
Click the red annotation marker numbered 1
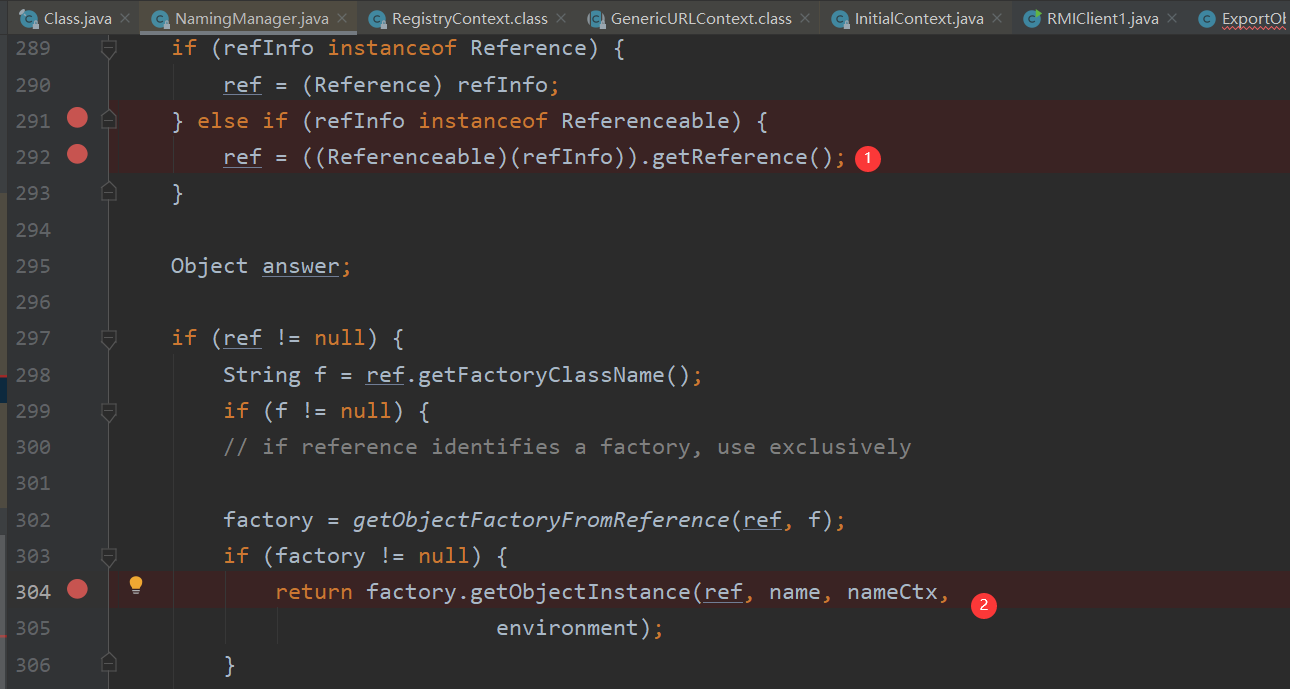click(x=868, y=158)
